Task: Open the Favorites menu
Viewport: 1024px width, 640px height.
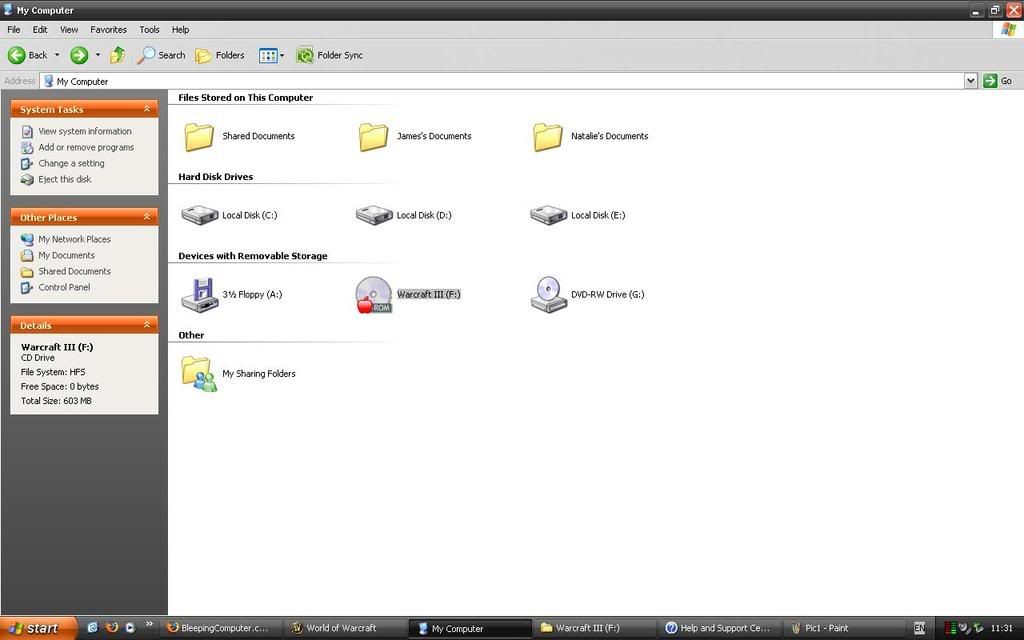Action: pyautogui.click(x=108, y=29)
